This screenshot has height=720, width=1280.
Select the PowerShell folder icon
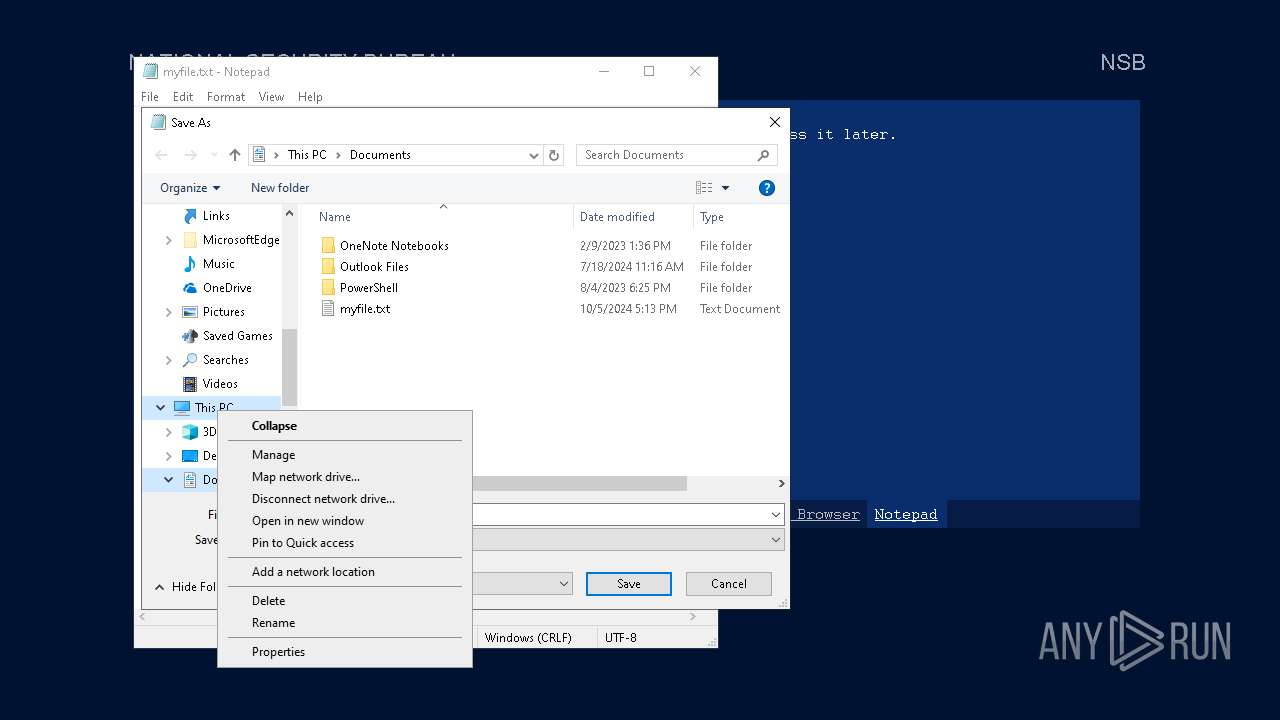328,288
